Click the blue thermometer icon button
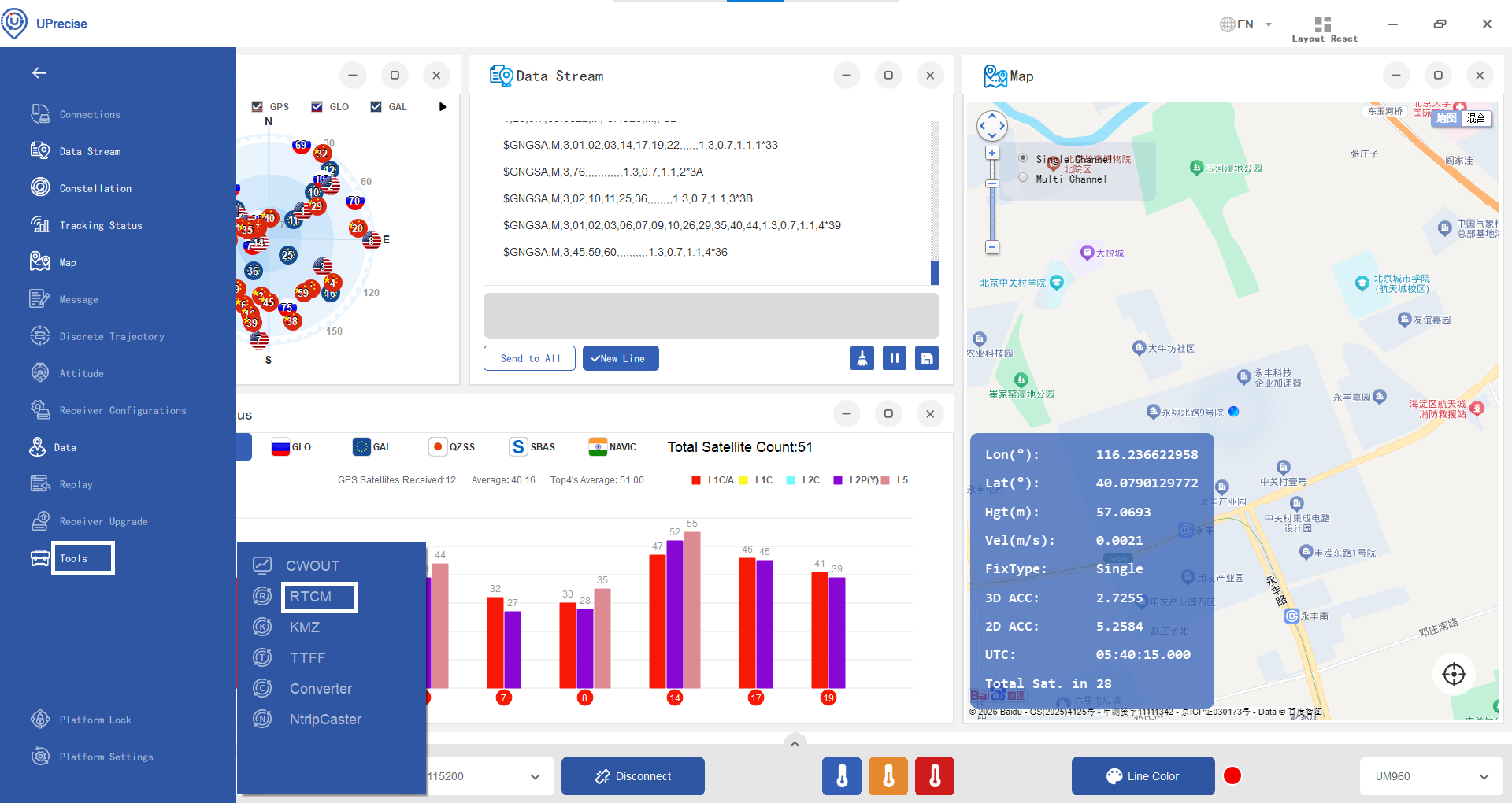1512x803 pixels. [842, 776]
